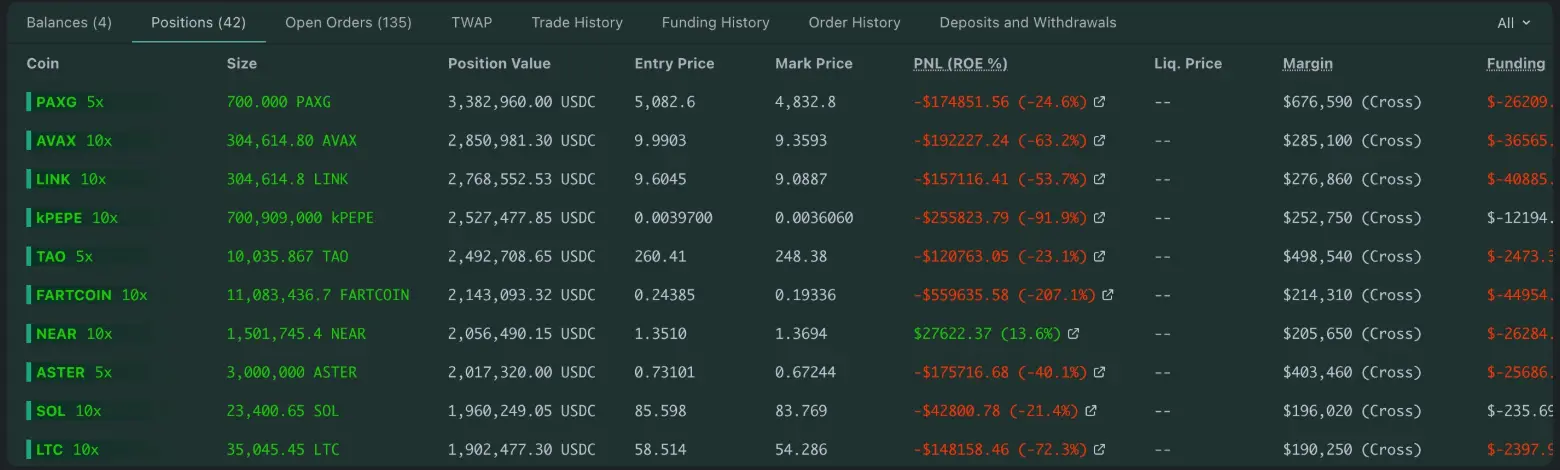Click the Margin column header
This screenshot has height=470, width=1560.
(1308, 63)
